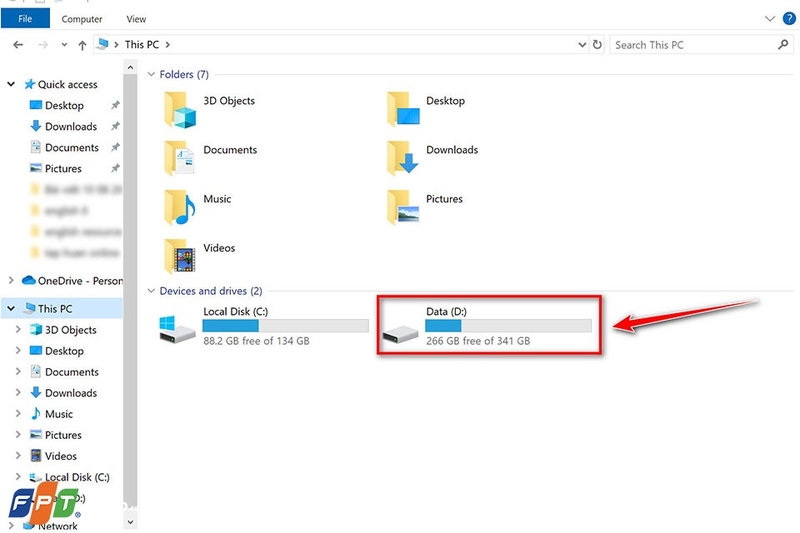Expand Desktop under This PC tree
Image resolution: width=800 pixels, height=533 pixels.
(x=18, y=350)
